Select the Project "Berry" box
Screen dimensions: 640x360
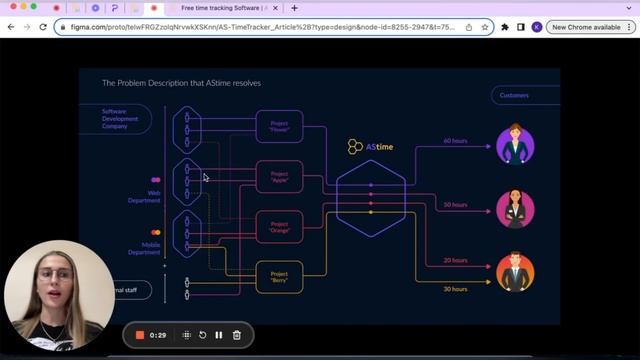coord(280,277)
